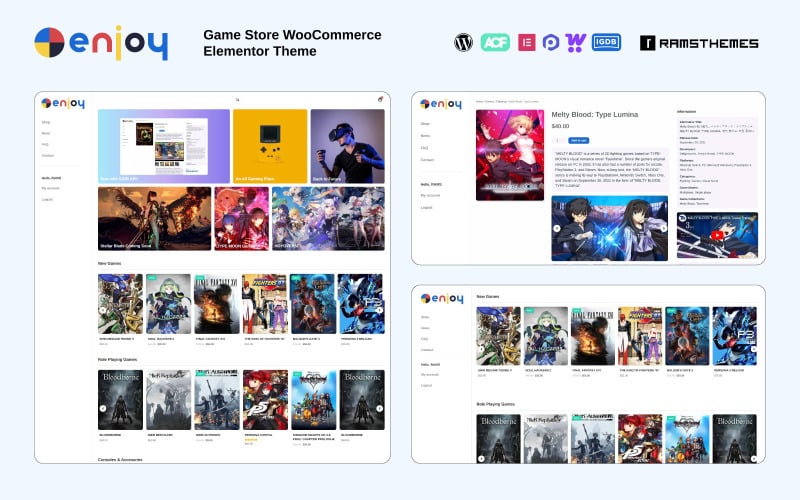Image resolution: width=800 pixels, height=500 pixels.
Task: Select Logout in product page sidebar
Action: click(x=427, y=207)
